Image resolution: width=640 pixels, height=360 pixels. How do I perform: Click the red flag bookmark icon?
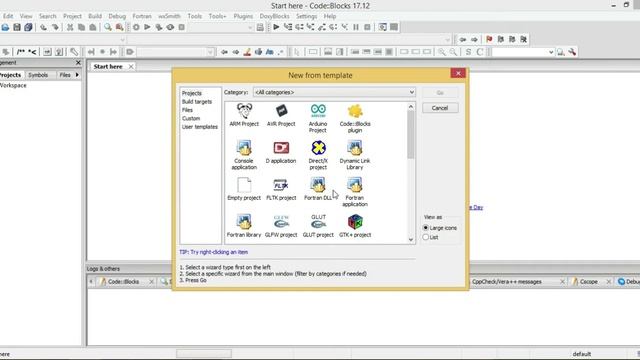pos(489,39)
